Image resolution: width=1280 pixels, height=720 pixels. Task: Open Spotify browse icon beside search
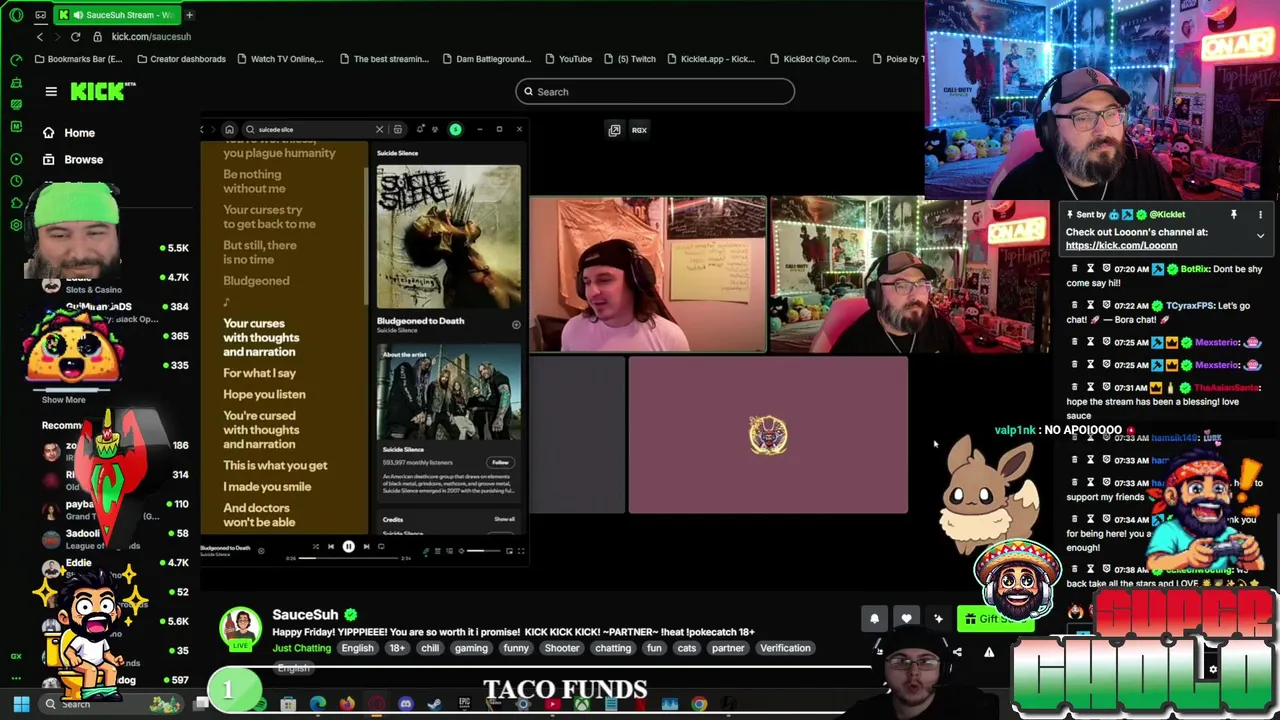(x=398, y=129)
